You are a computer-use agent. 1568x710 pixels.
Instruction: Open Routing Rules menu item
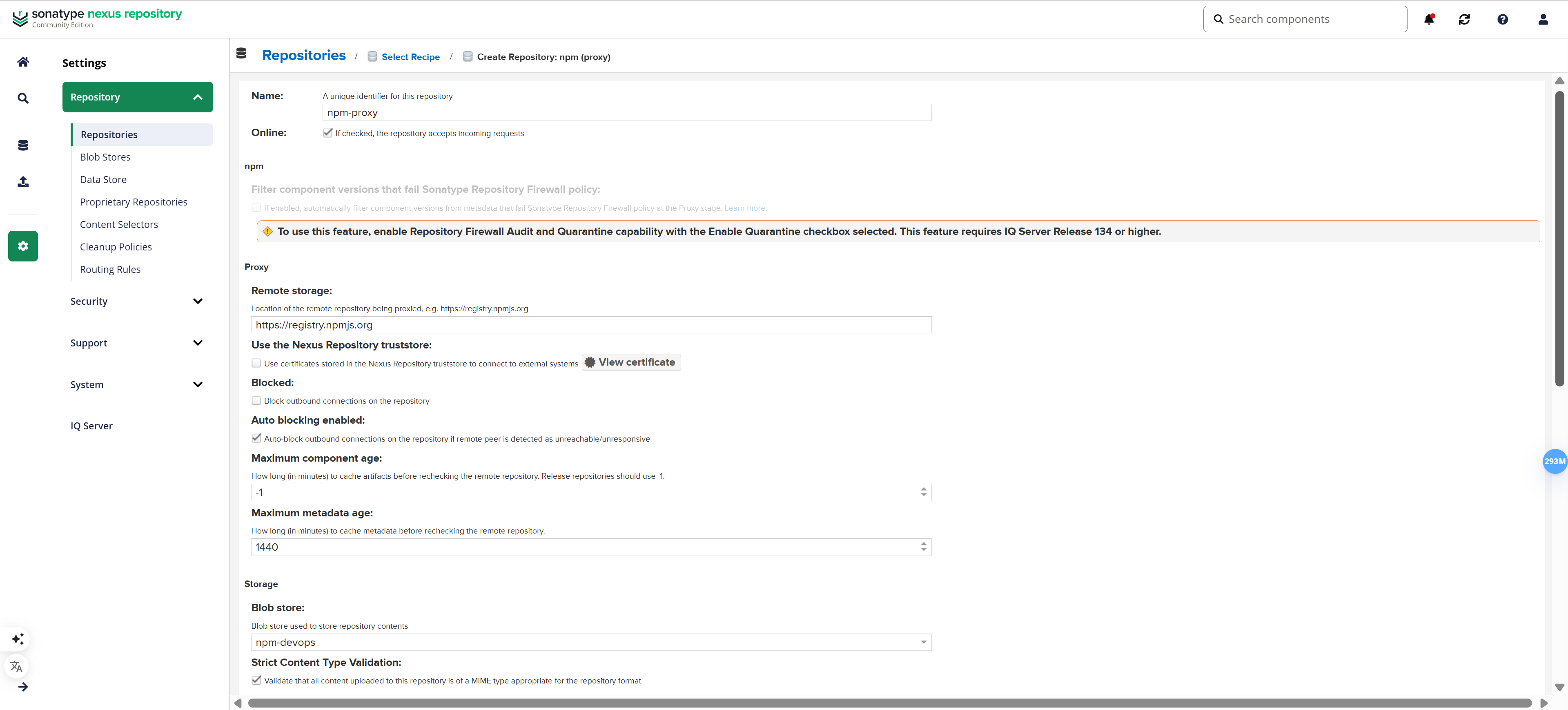110,269
